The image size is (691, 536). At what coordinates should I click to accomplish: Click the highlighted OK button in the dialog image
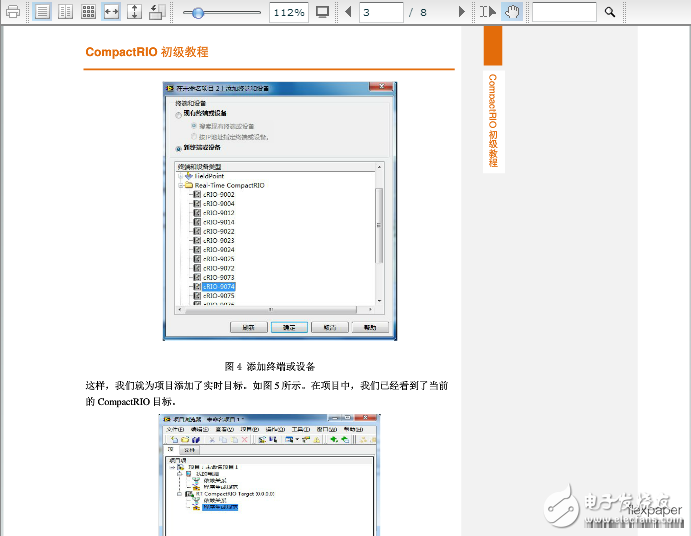click(289, 328)
